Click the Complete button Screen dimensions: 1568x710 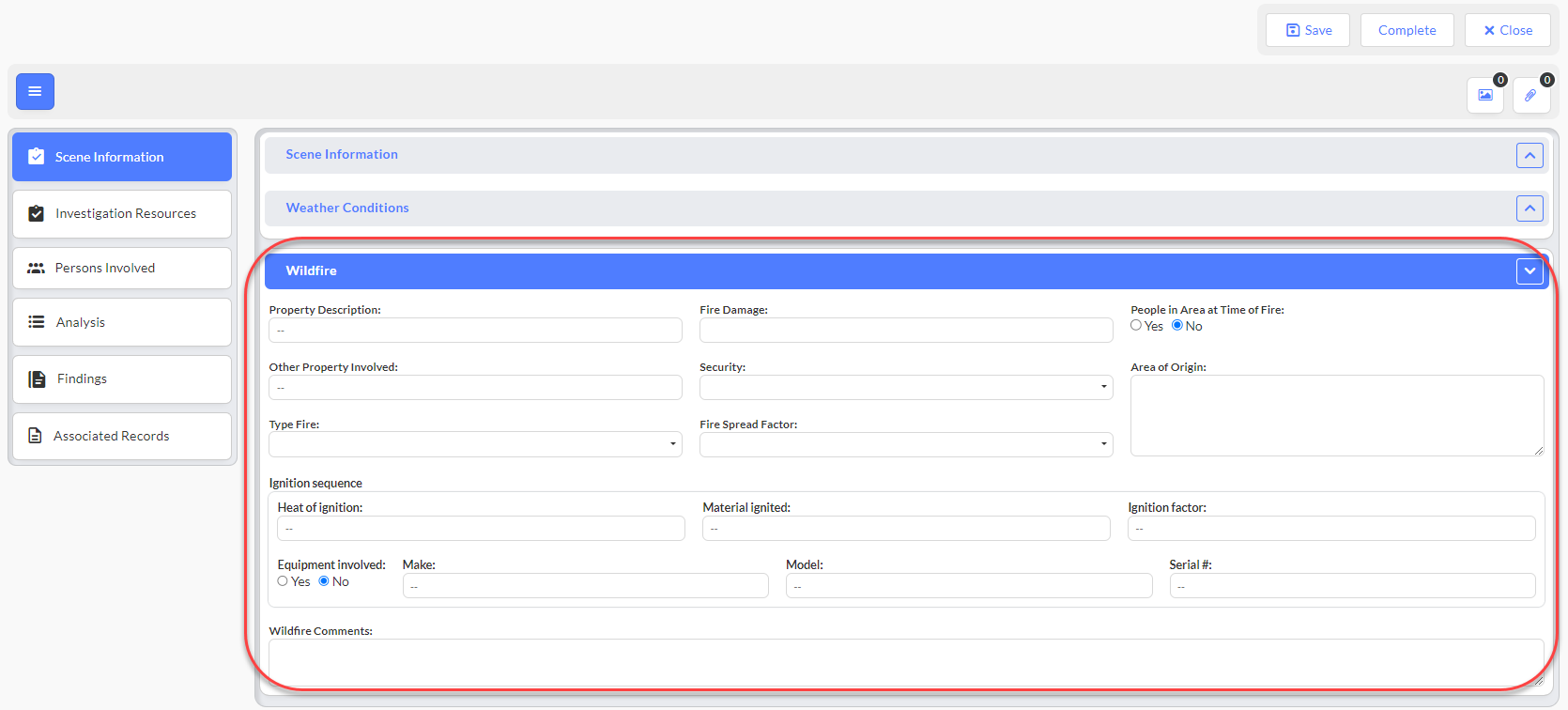point(1407,30)
